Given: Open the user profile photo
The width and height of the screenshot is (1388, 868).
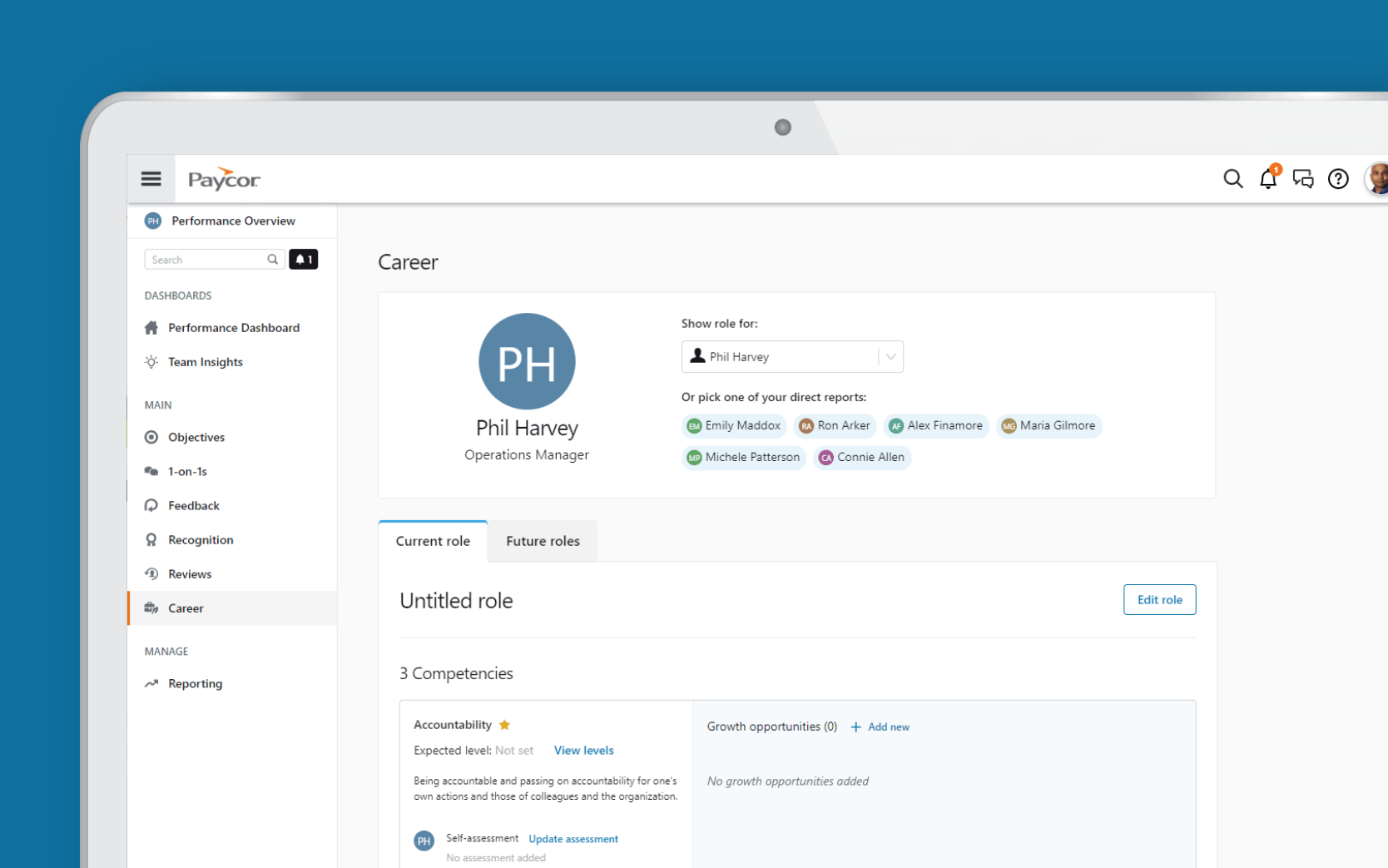Looking at the screenshot, I should (1377, 179).
